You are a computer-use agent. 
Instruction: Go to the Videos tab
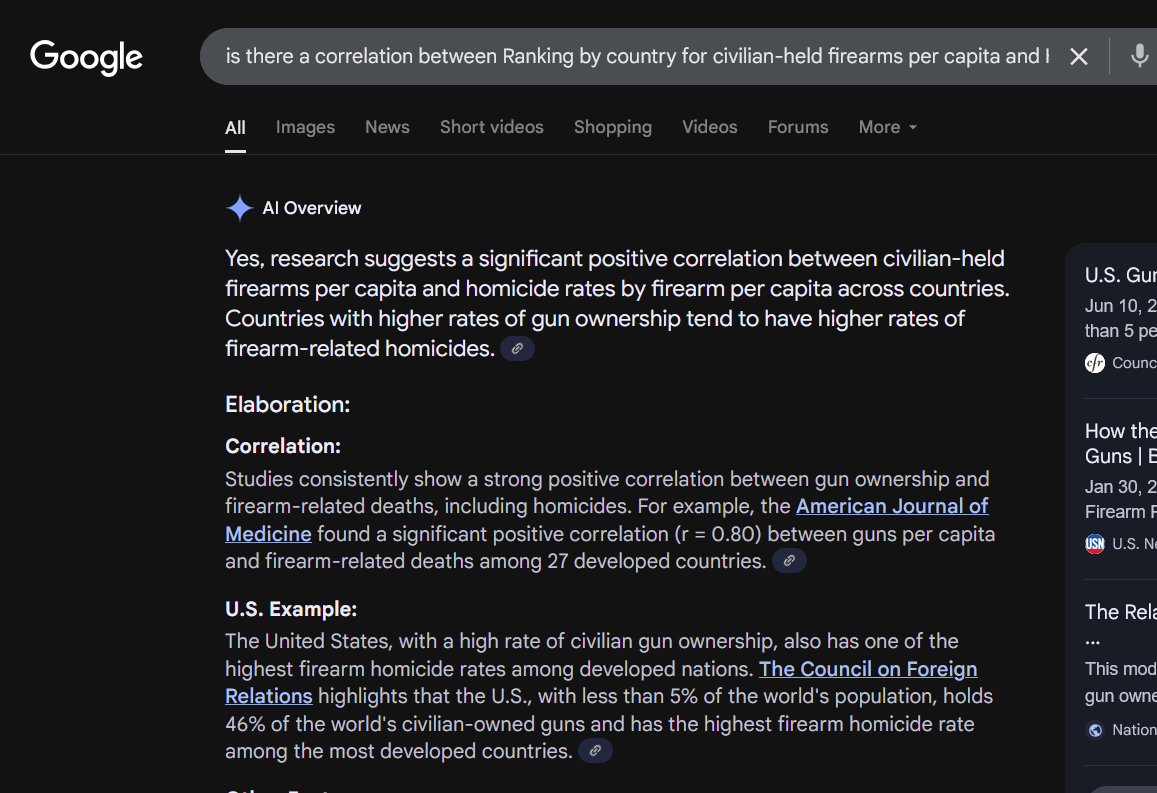pos(710,127)
